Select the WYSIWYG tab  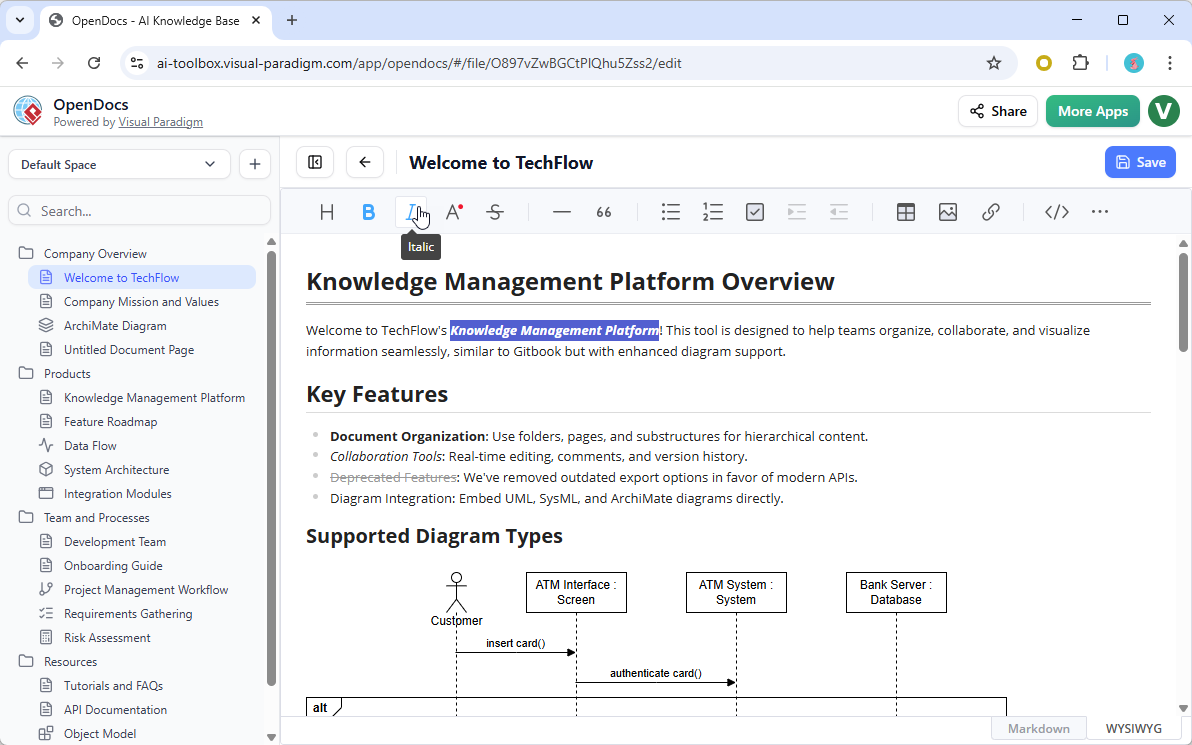[1133, 728]
